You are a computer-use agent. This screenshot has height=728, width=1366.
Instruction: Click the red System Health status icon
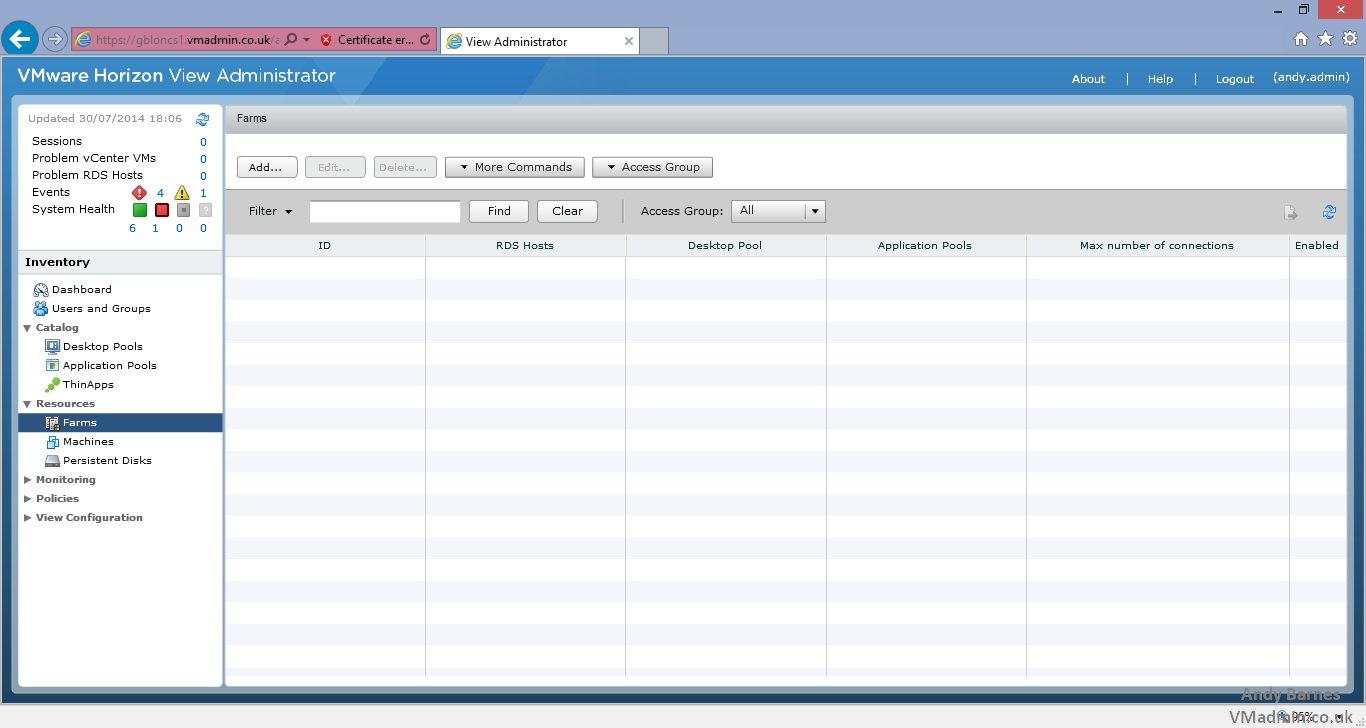tap(161, 210)
